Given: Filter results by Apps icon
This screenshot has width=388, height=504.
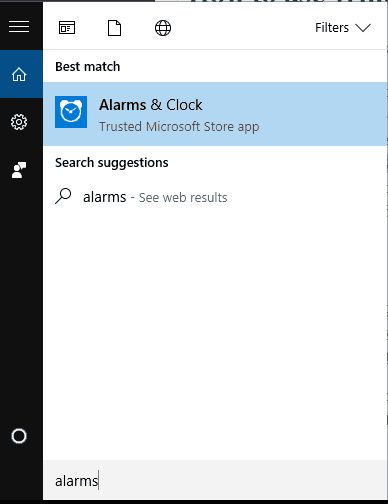Looking at the screenshot, I should tap(67, 28).
